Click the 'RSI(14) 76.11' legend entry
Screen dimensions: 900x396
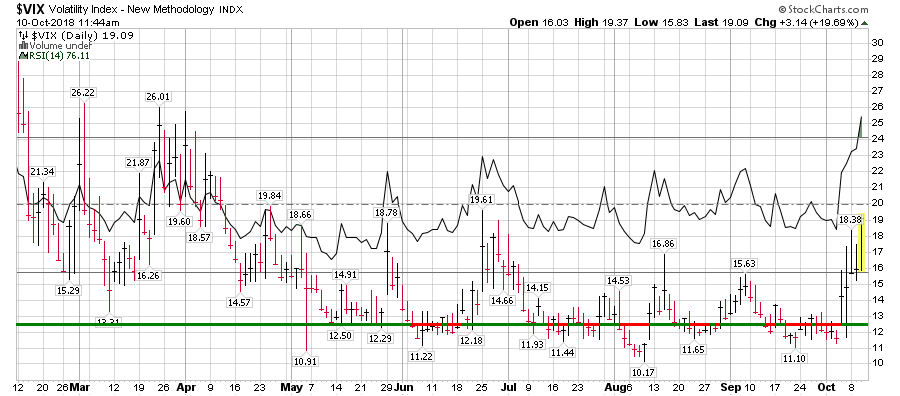(59, 55)
